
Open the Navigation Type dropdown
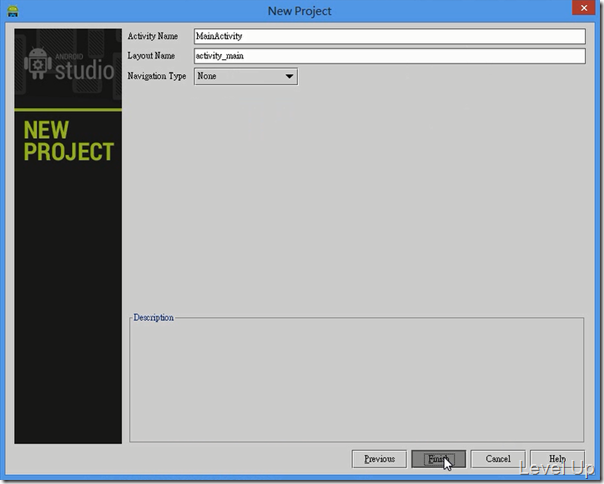click(x=246, y=76)
